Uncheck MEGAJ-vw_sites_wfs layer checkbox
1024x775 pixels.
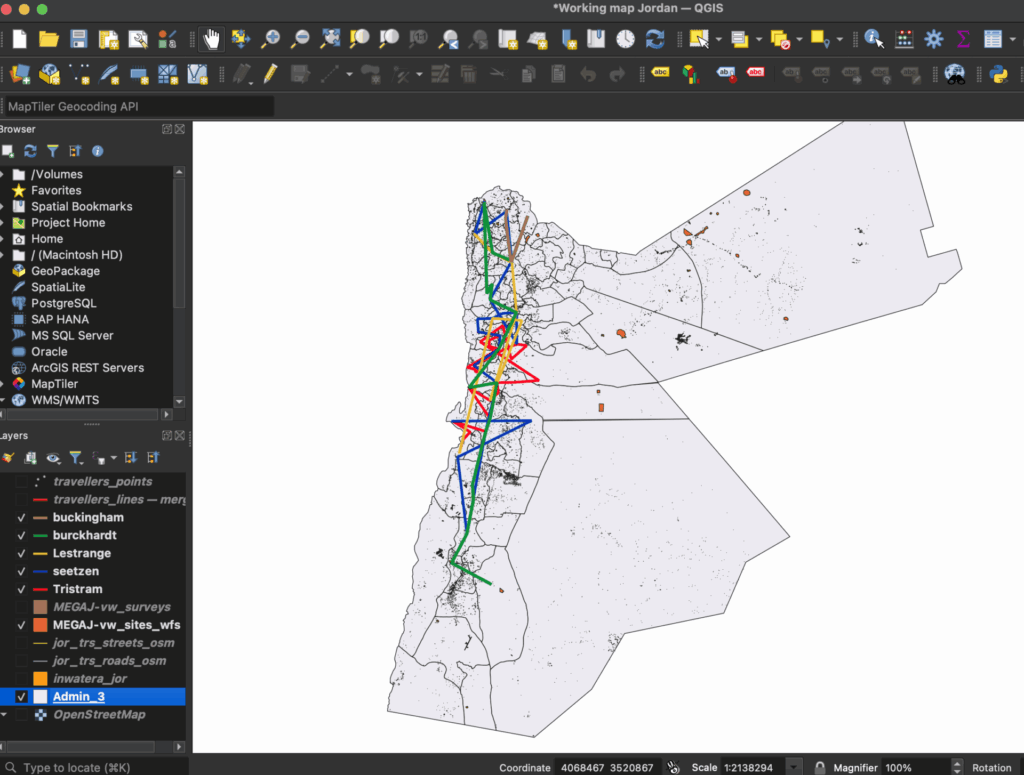coord(21,625)
